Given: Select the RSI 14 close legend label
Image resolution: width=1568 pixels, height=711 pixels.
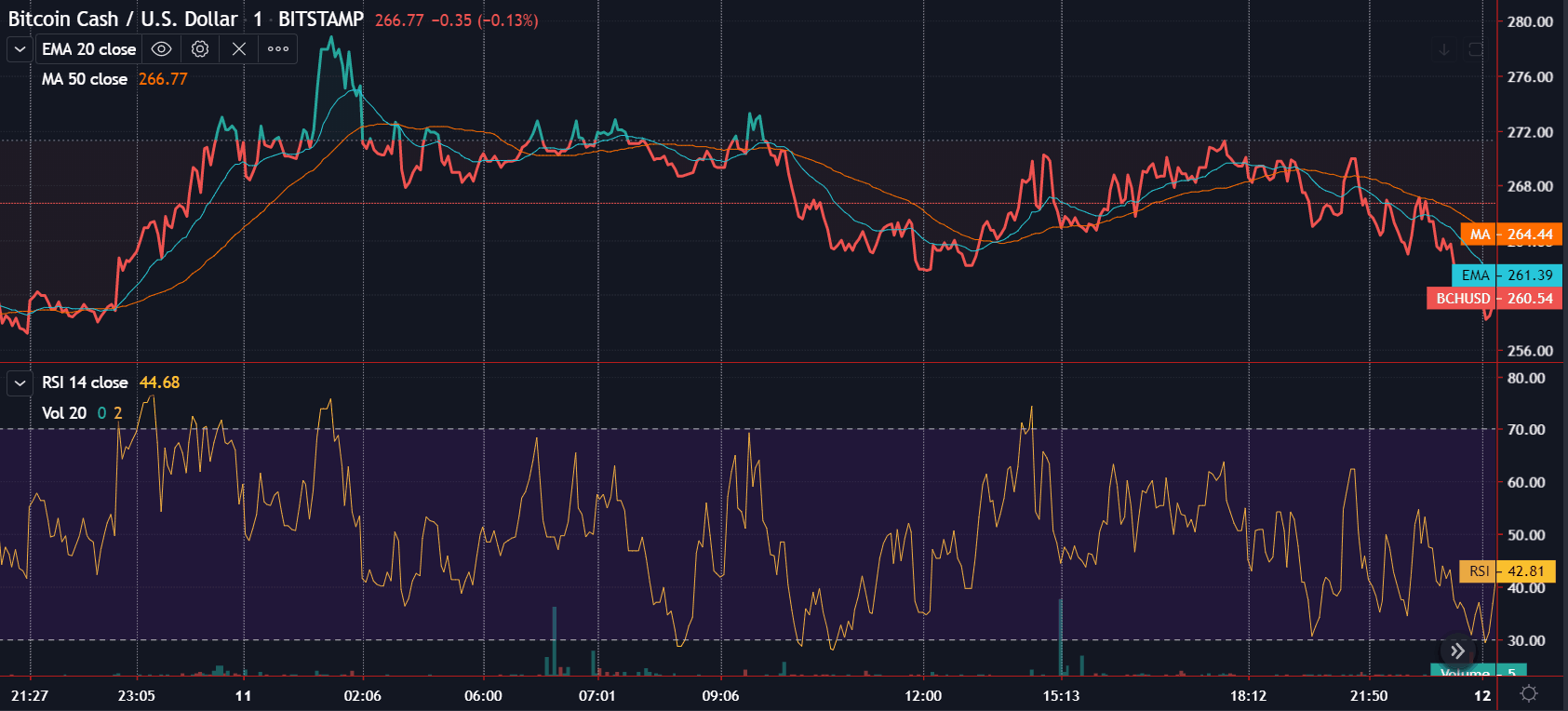Looking at the screenshot, I should (x=85, y=382).
